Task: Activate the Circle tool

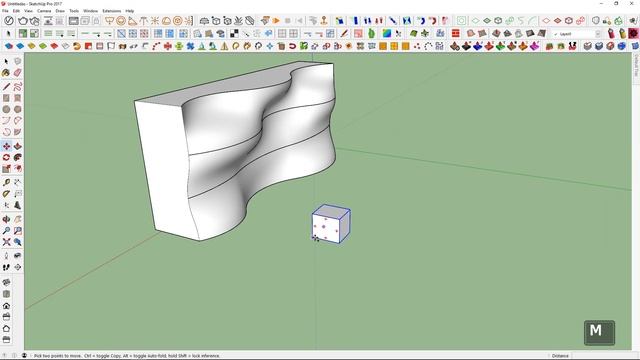Action: pos(6,109)
